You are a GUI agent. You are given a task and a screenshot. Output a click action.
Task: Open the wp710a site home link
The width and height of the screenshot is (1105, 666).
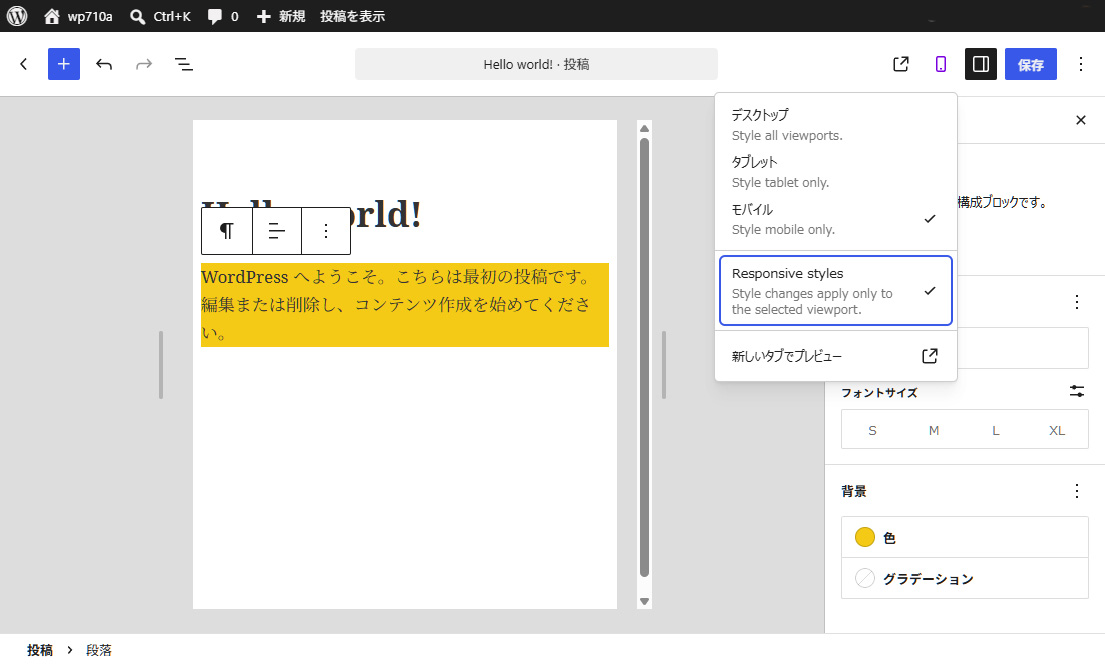click(x=78, y=16)
